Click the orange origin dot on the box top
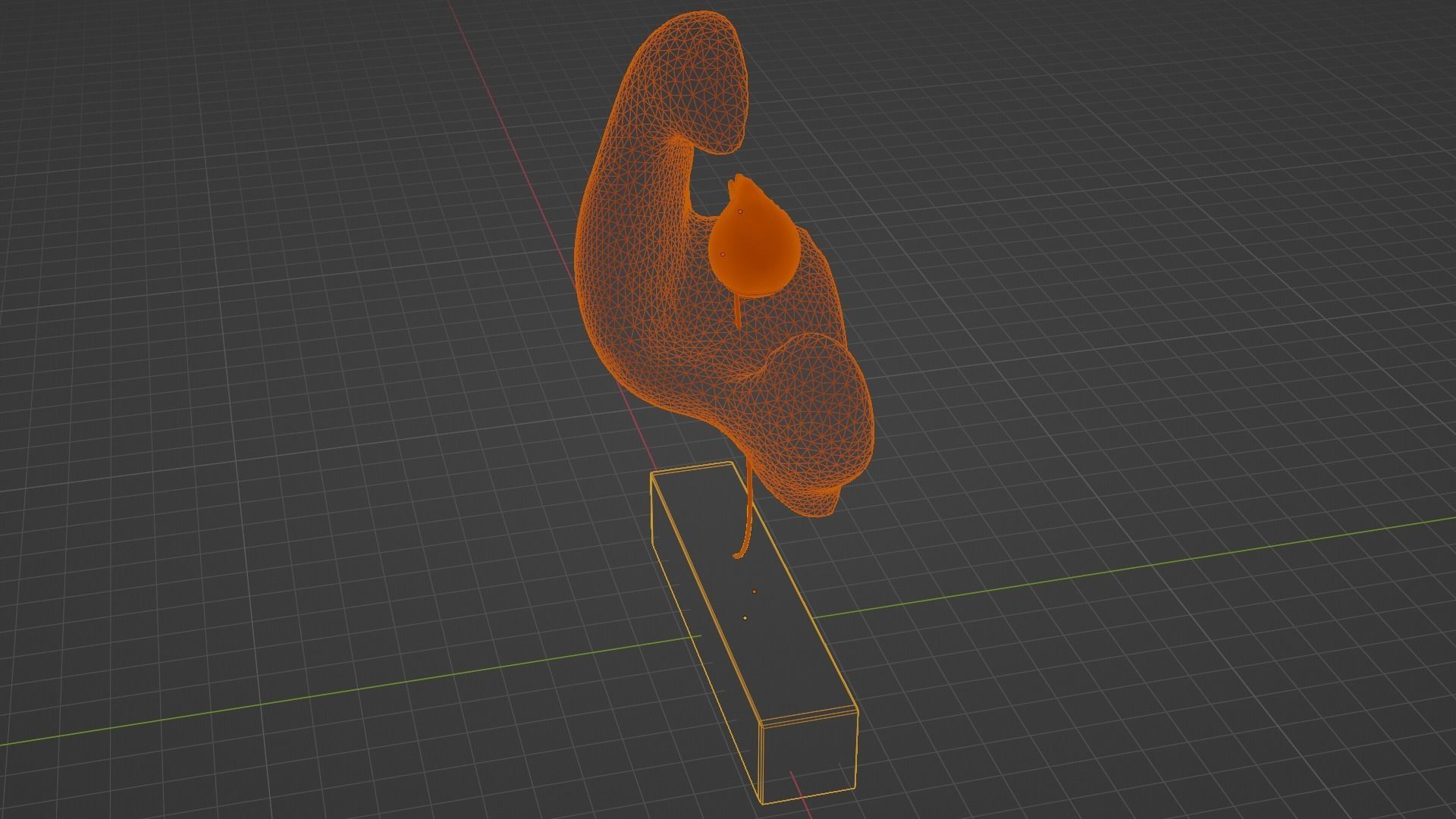The height and width of the screenshot is (819, 1456). 754,591
